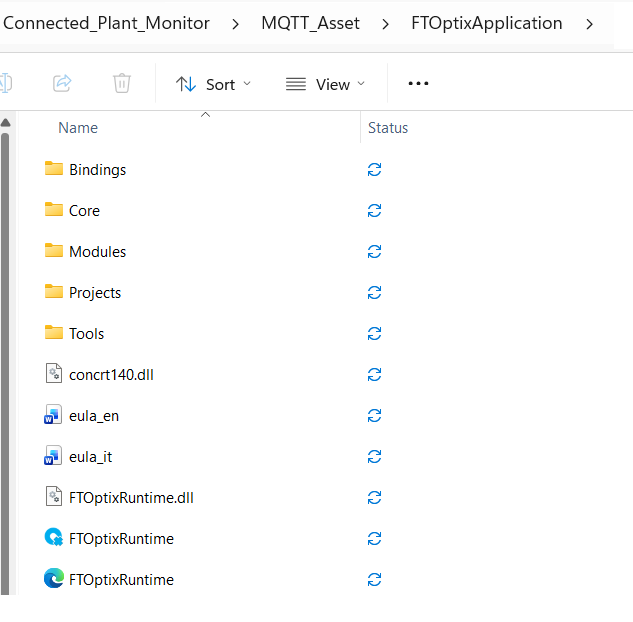Select concrt140.dll file icon
This screenshot has width=633, height=622.
pyautogui.click(x=54, y=373)
